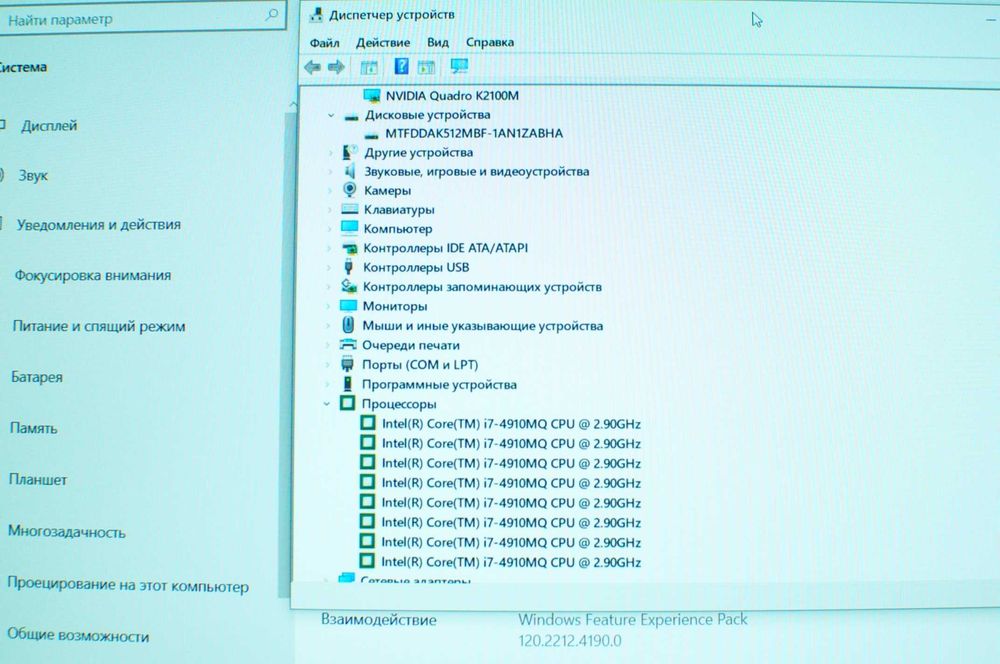Click the display icon next to Мониторы
Image resolution: width=1000 pixels, height=664 pixels.
click(348, 306)
